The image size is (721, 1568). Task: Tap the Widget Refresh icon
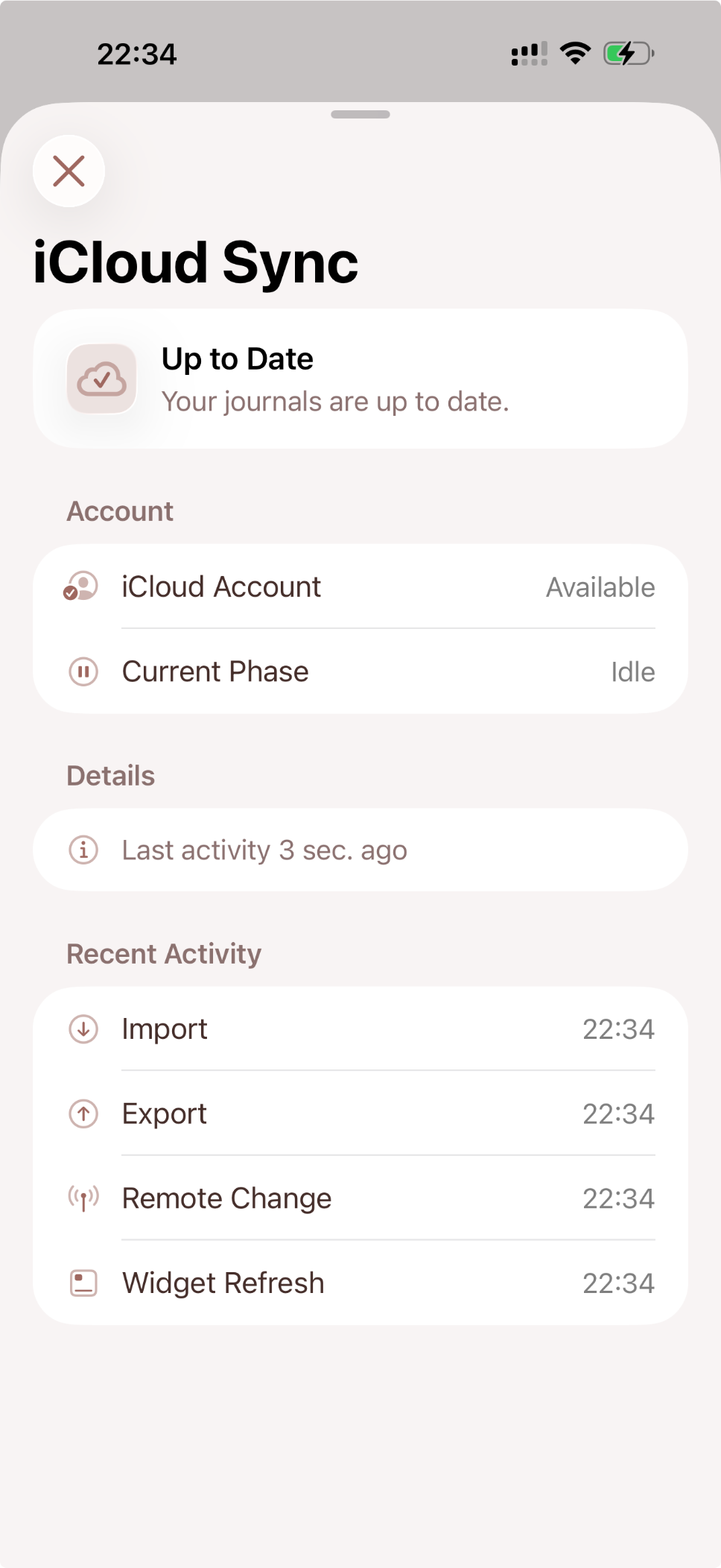tap(83, 1283)
